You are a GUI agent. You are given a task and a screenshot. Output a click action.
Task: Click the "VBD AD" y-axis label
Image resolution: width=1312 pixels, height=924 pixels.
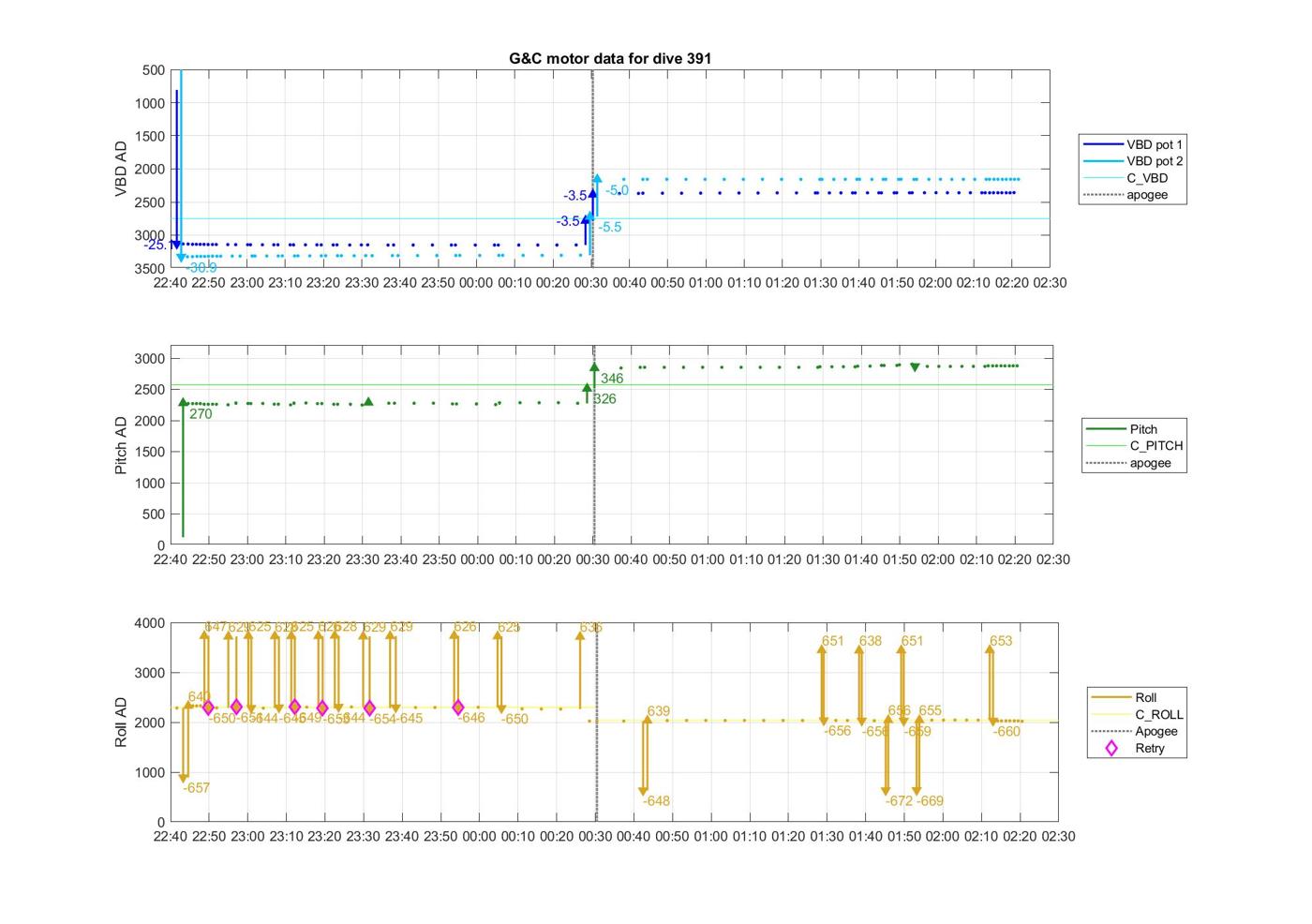point(121,169)
